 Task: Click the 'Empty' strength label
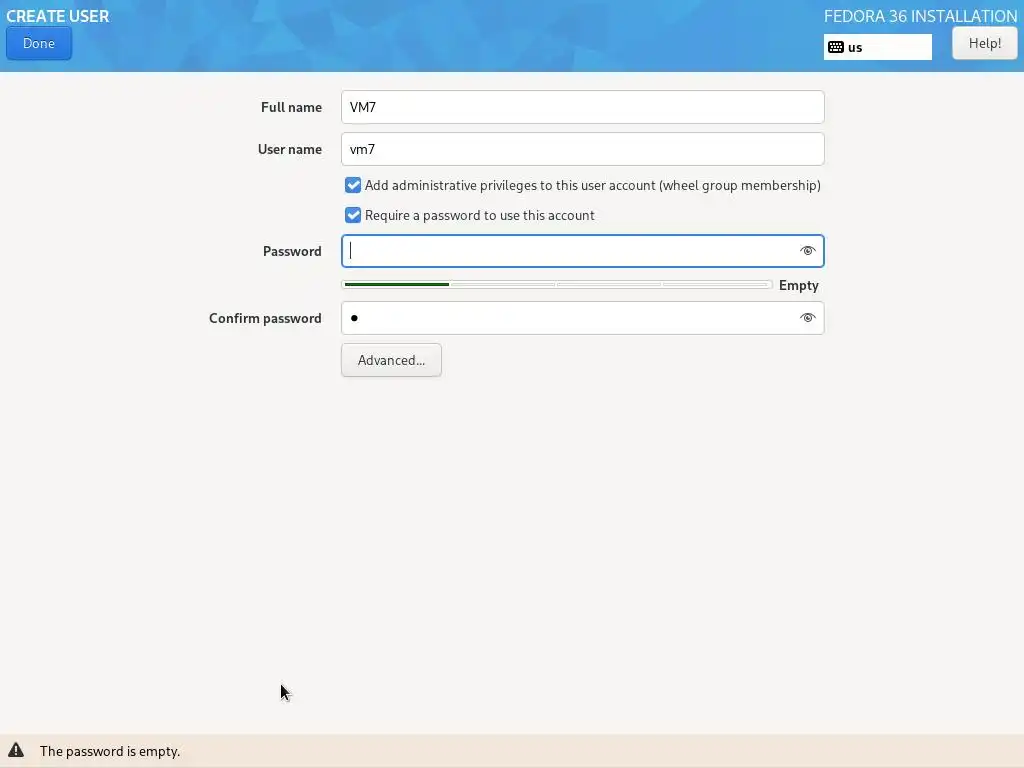(x=798, y=285)
